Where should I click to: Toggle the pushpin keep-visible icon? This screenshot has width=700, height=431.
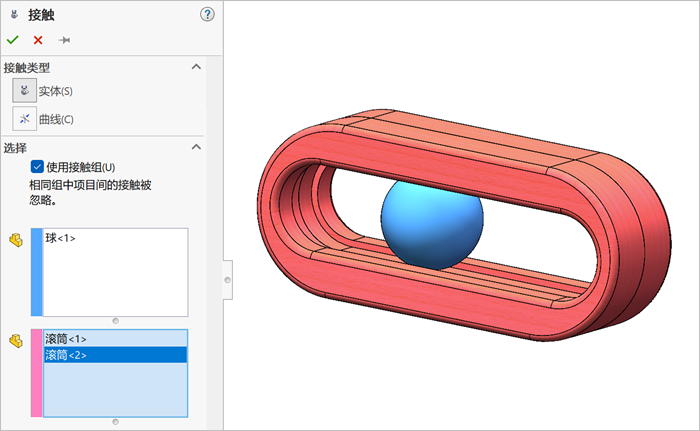[64, 40]
